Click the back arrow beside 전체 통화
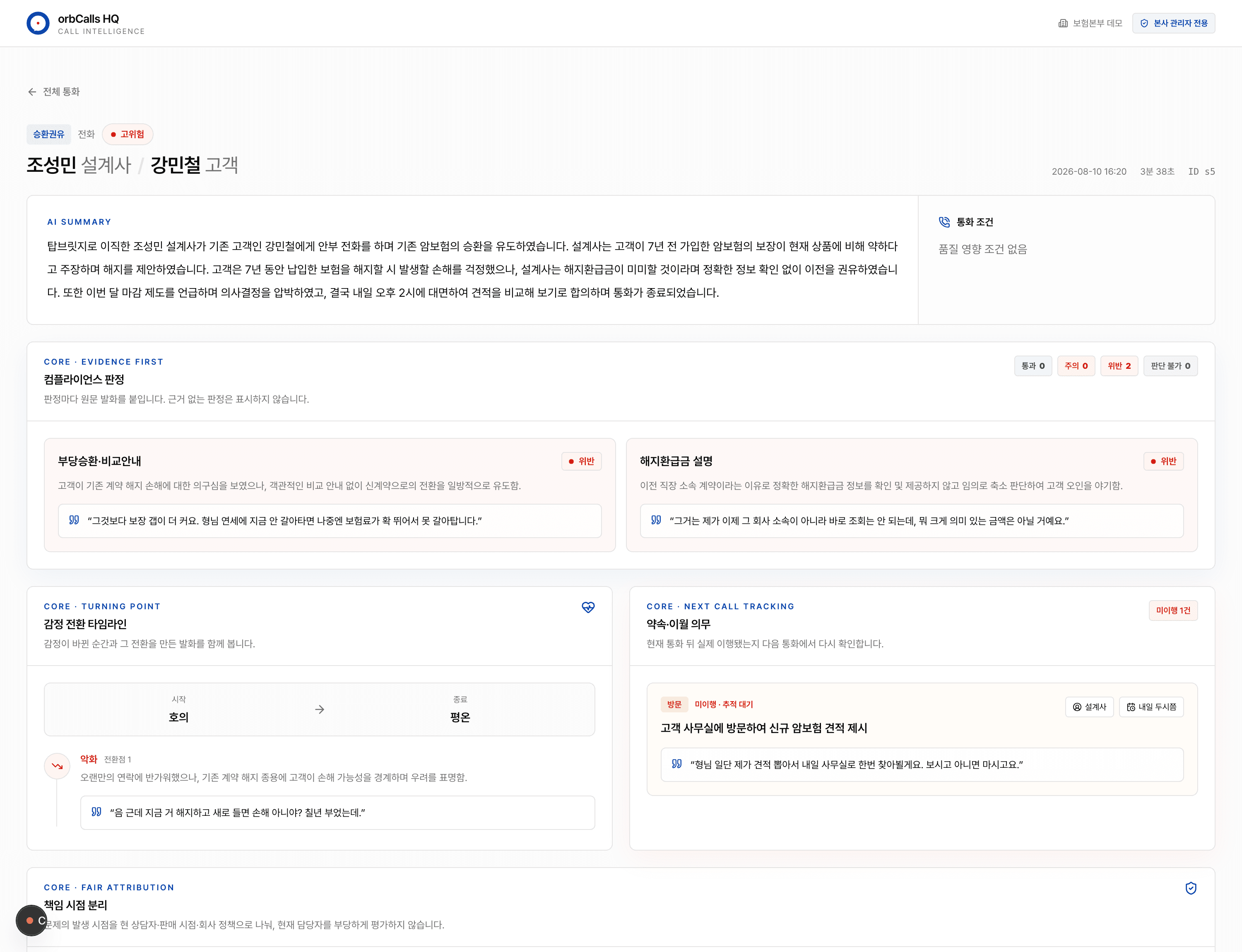Screen dimensions: 1242x952 pos(32,92)
